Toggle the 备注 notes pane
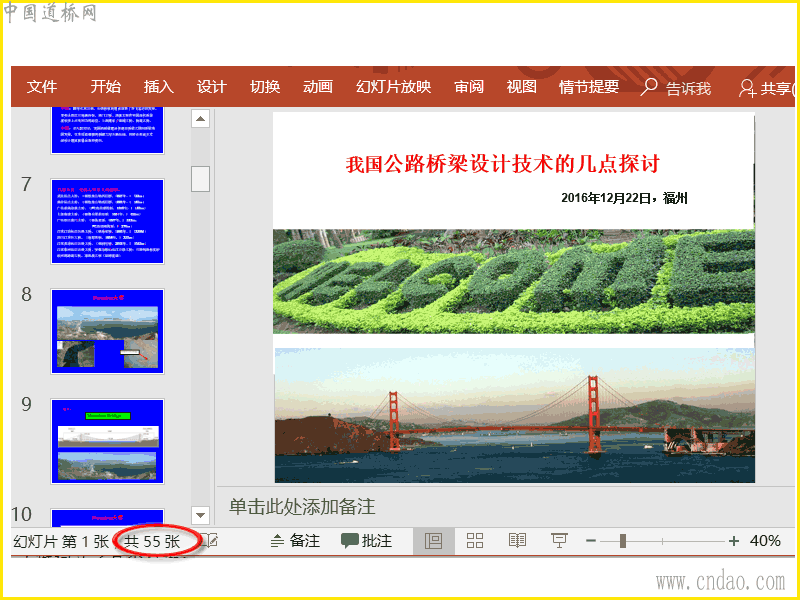Viewport: 800px width, 600px height. click(x=295, y=541)
